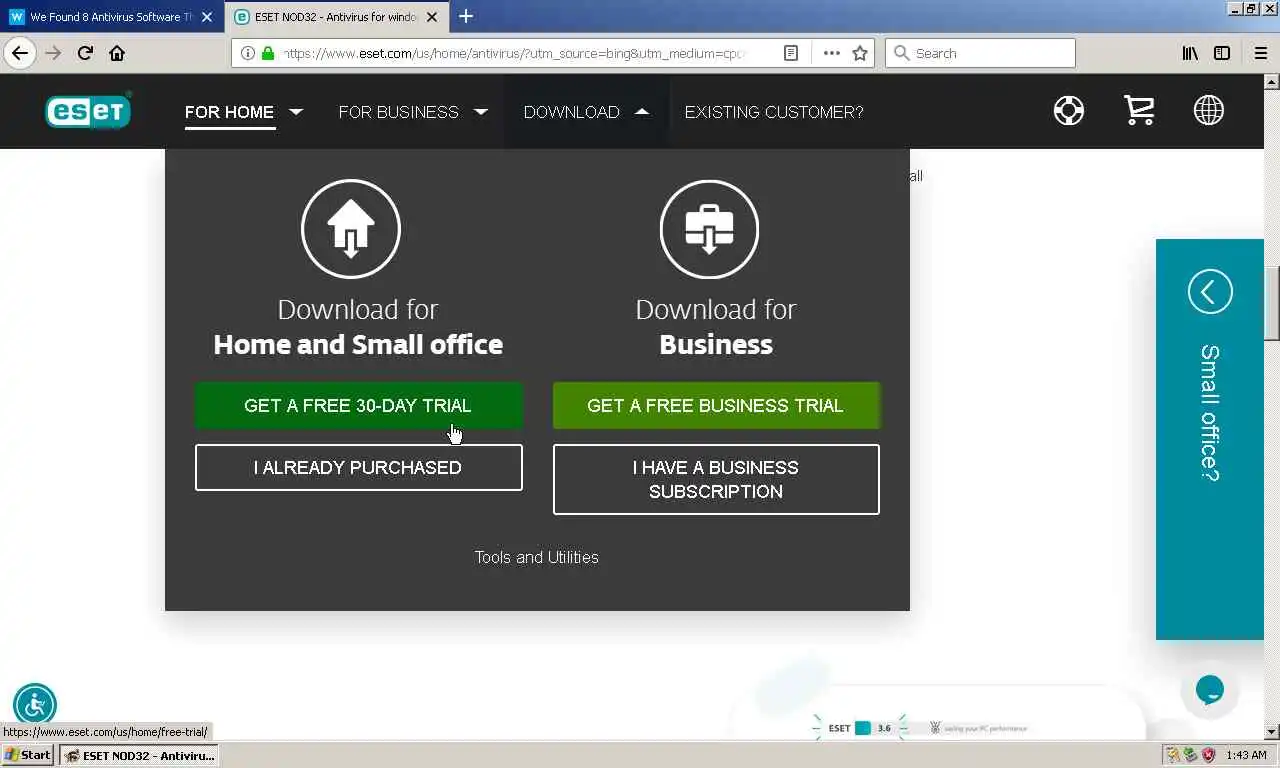Open EXISTING CUSTOMER? link
The width and height of the screenshot is (1280, 768).
point(774,112)
